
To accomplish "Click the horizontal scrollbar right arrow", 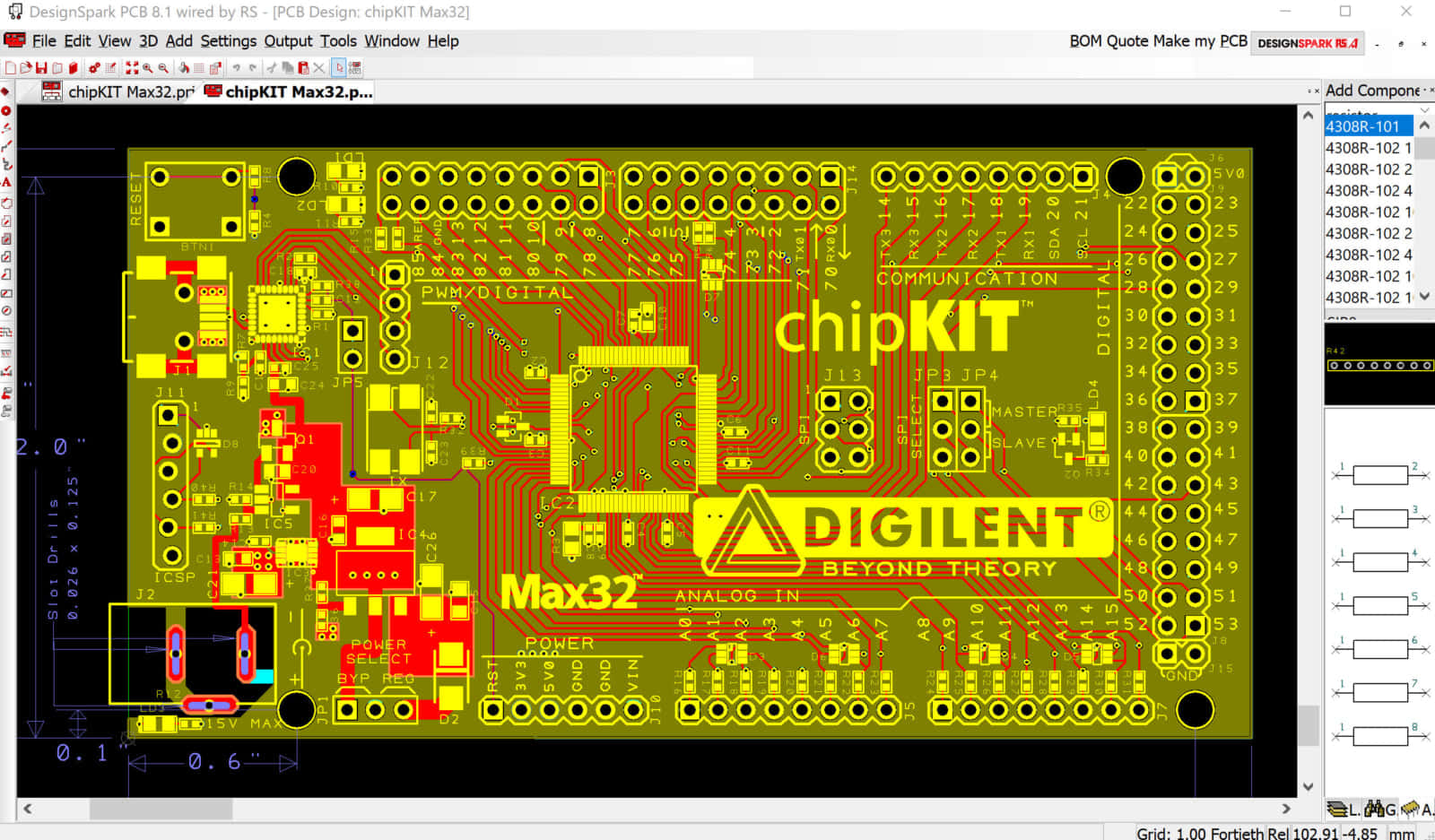I will (x=1286, y=809).
